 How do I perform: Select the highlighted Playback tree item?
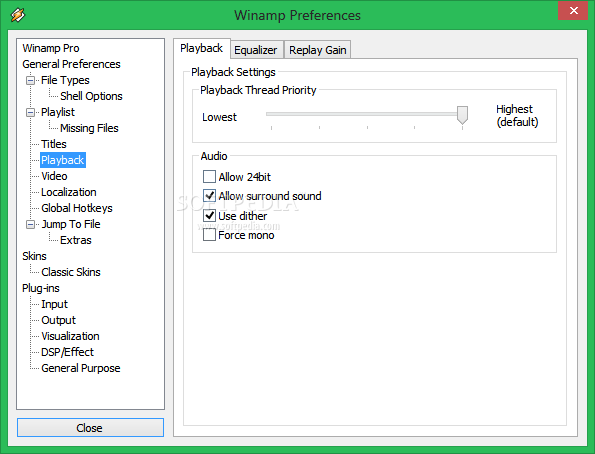63,160
